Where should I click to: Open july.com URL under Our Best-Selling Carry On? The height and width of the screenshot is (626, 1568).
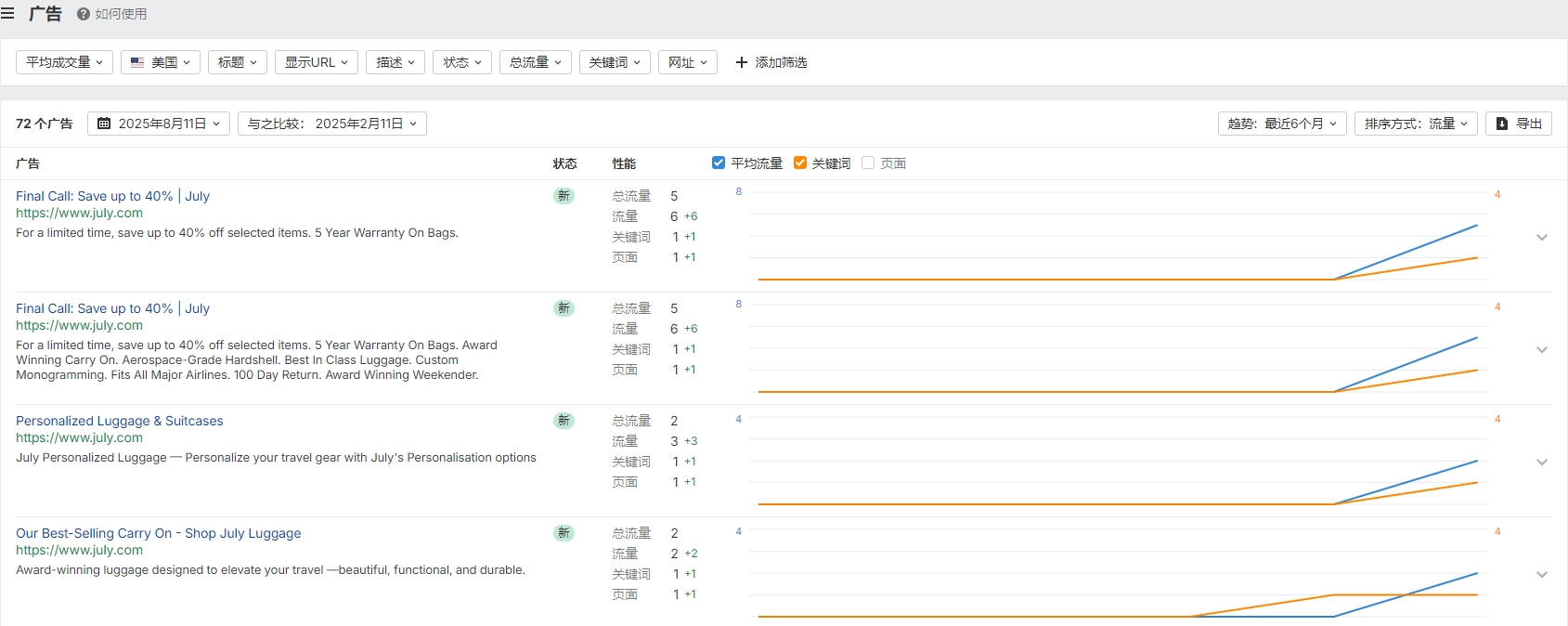(x=79, y=550)
